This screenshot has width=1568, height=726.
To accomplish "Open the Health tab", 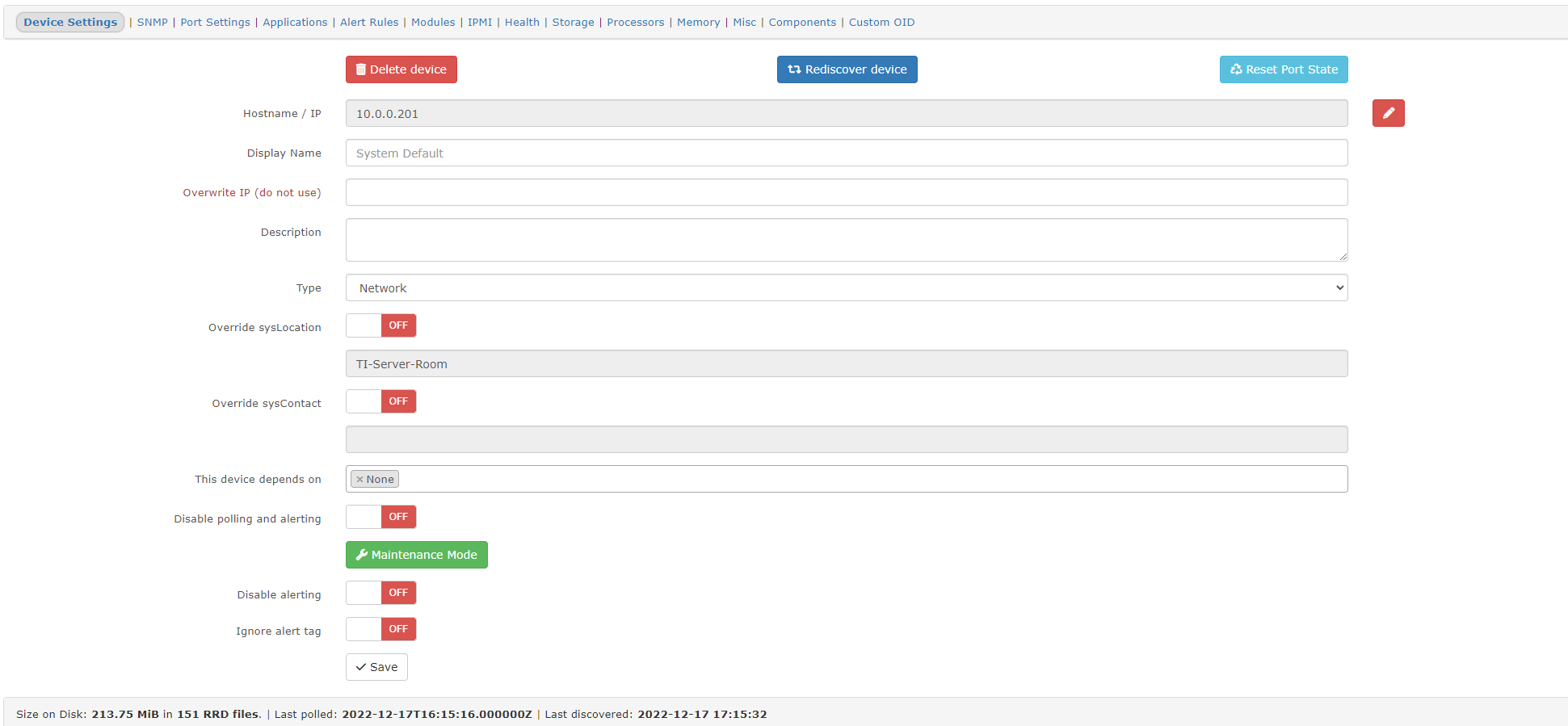I will (x=522, y=22).
